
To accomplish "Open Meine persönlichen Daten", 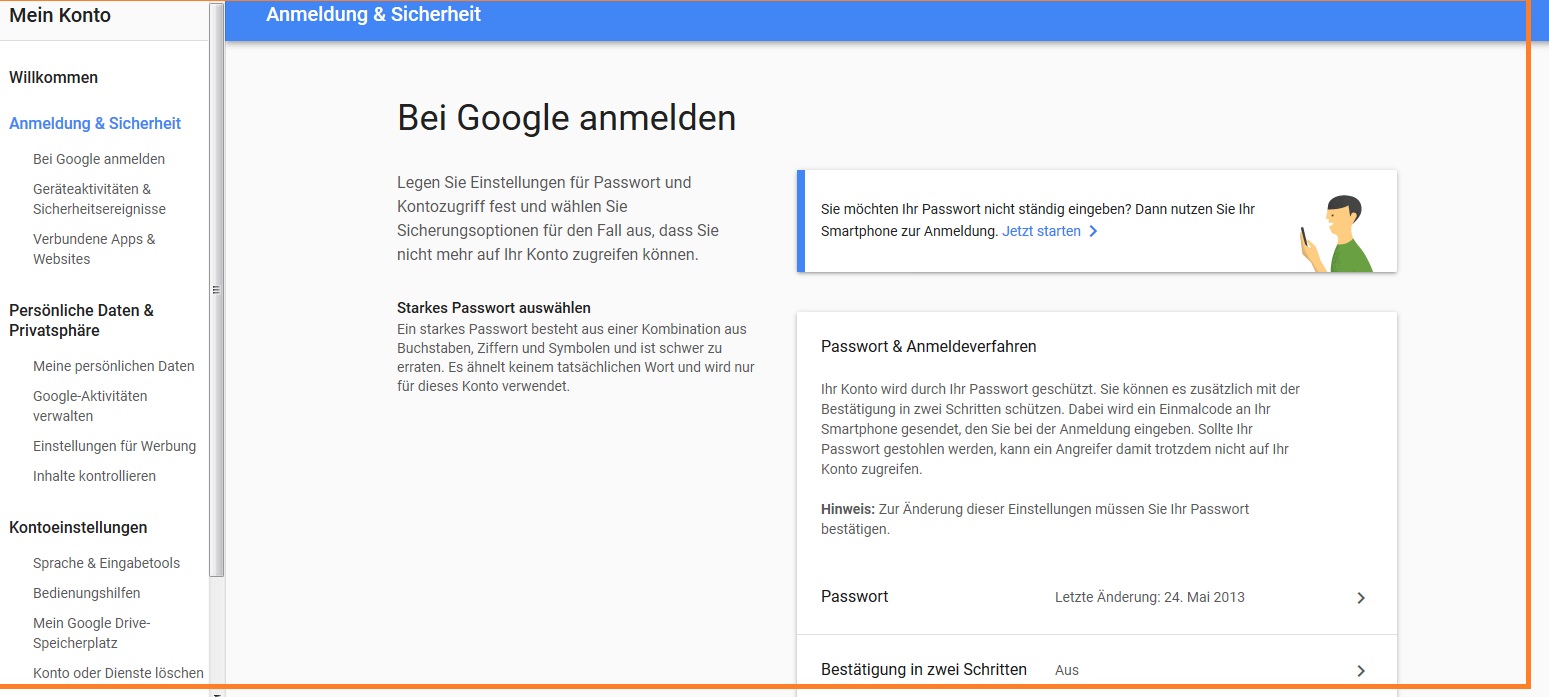I will [x=114, y=366].
